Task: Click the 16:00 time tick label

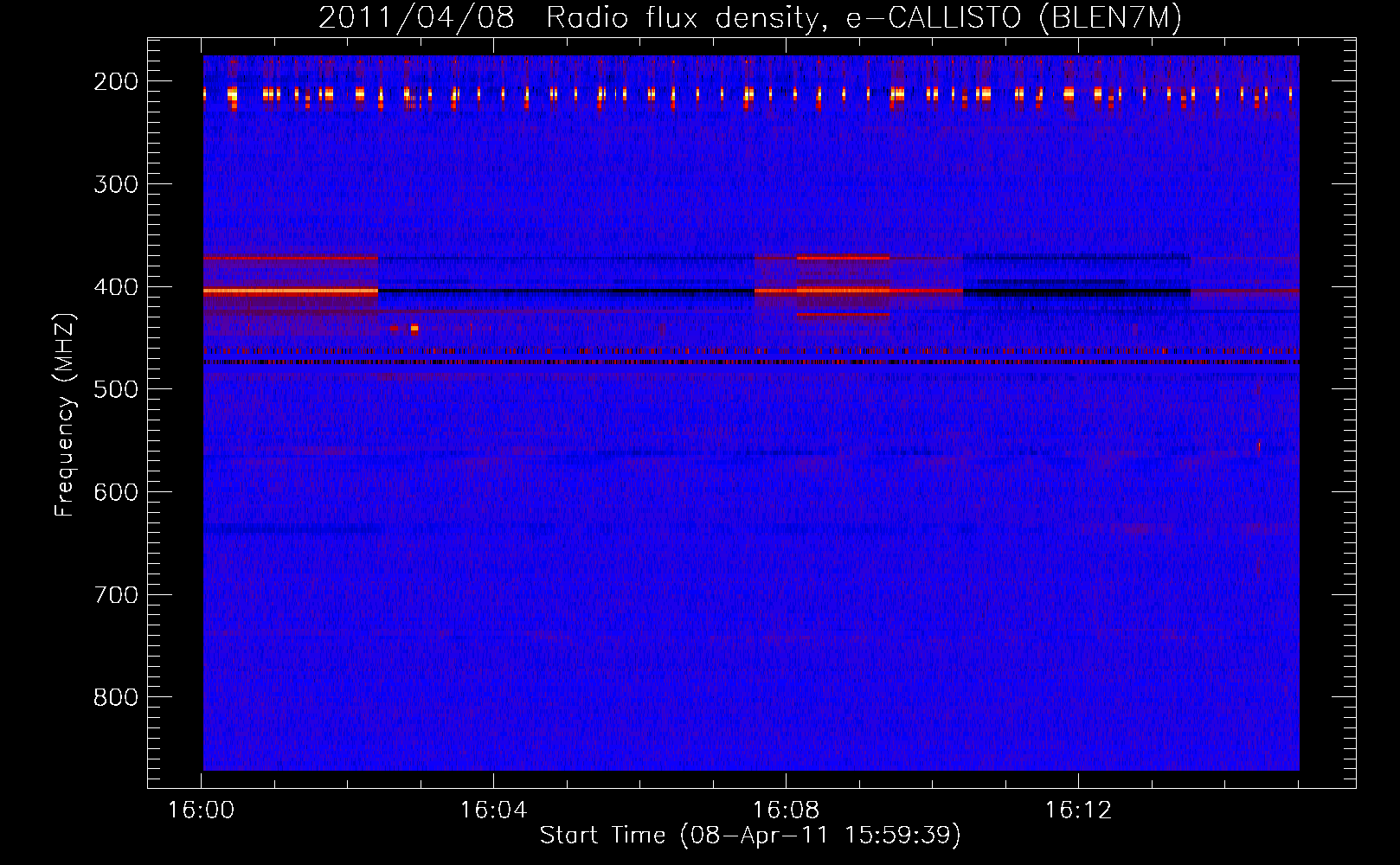Action: click(x=201, y=811)
